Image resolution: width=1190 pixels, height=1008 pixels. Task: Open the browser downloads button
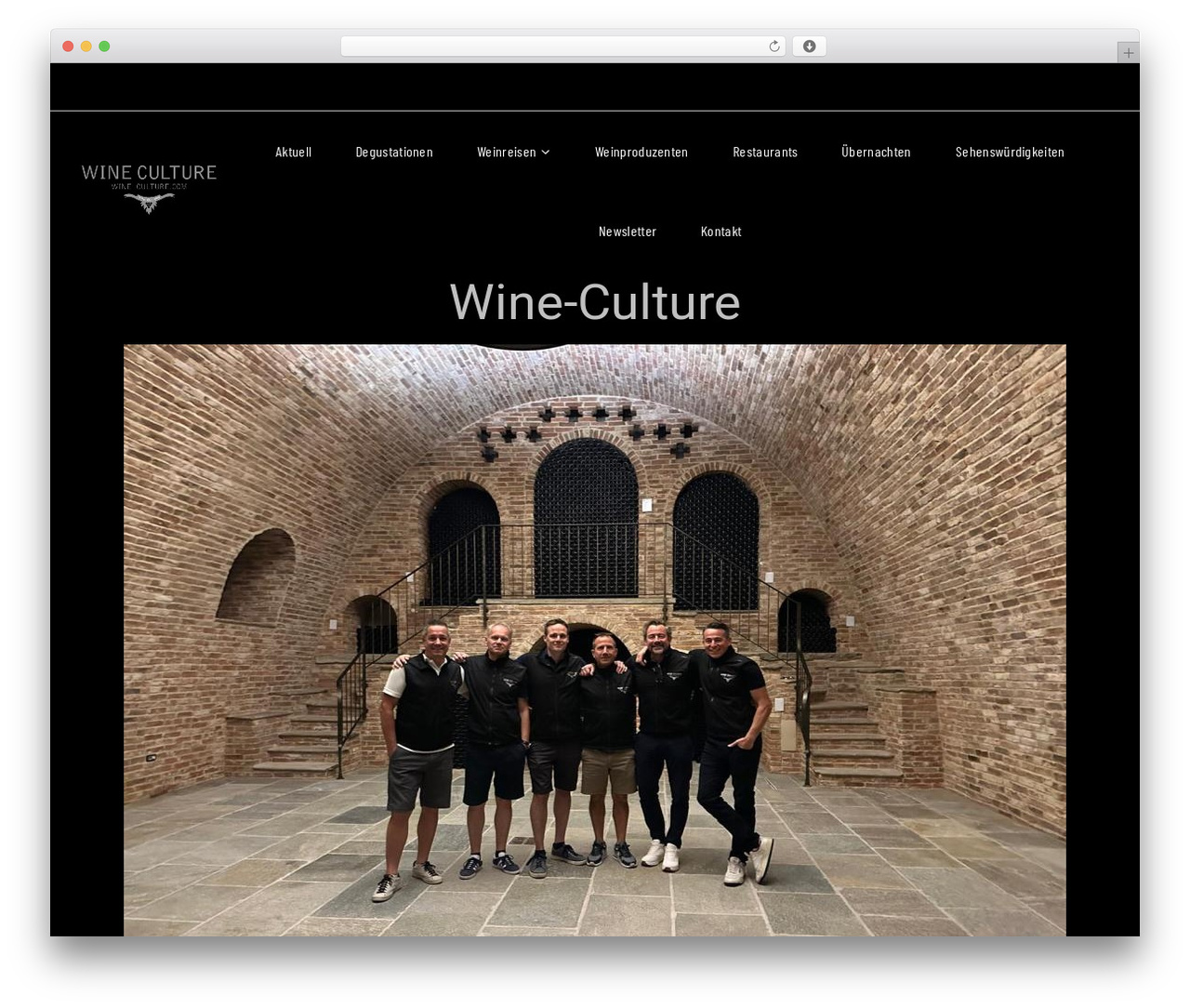point(809,46)
